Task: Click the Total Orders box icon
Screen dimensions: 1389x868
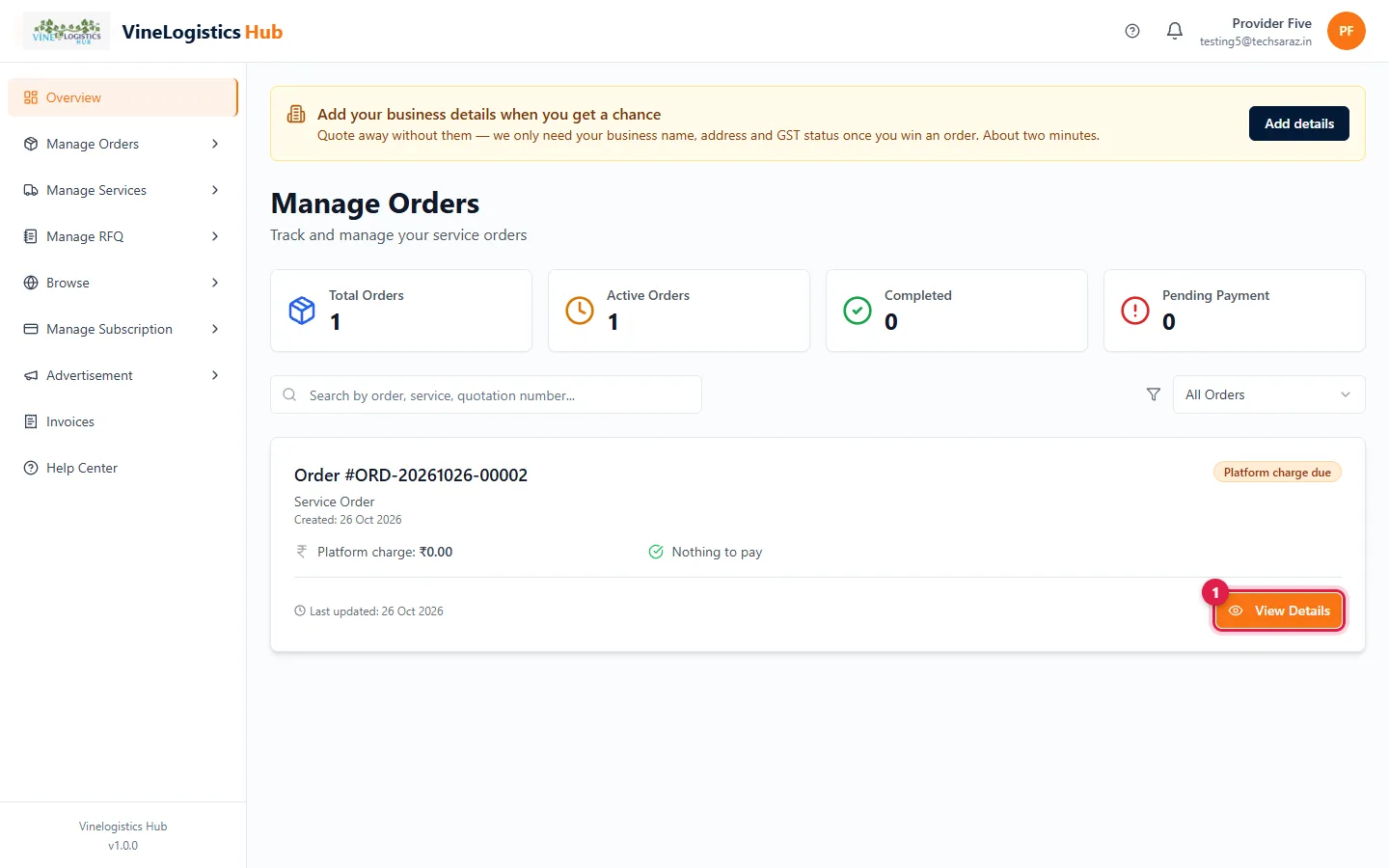Action: [x=302, y=311]
